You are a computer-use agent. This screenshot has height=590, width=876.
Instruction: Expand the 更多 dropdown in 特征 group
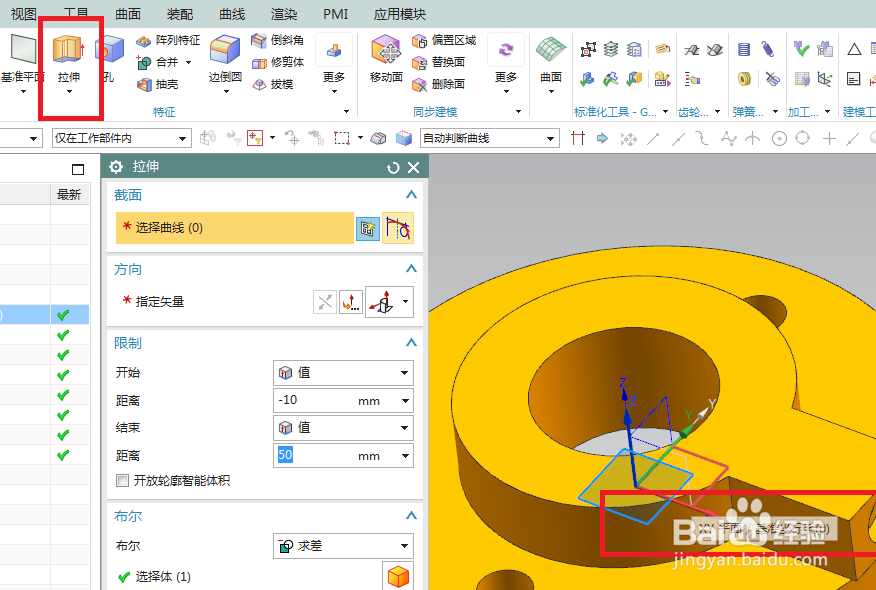point(333,78)
